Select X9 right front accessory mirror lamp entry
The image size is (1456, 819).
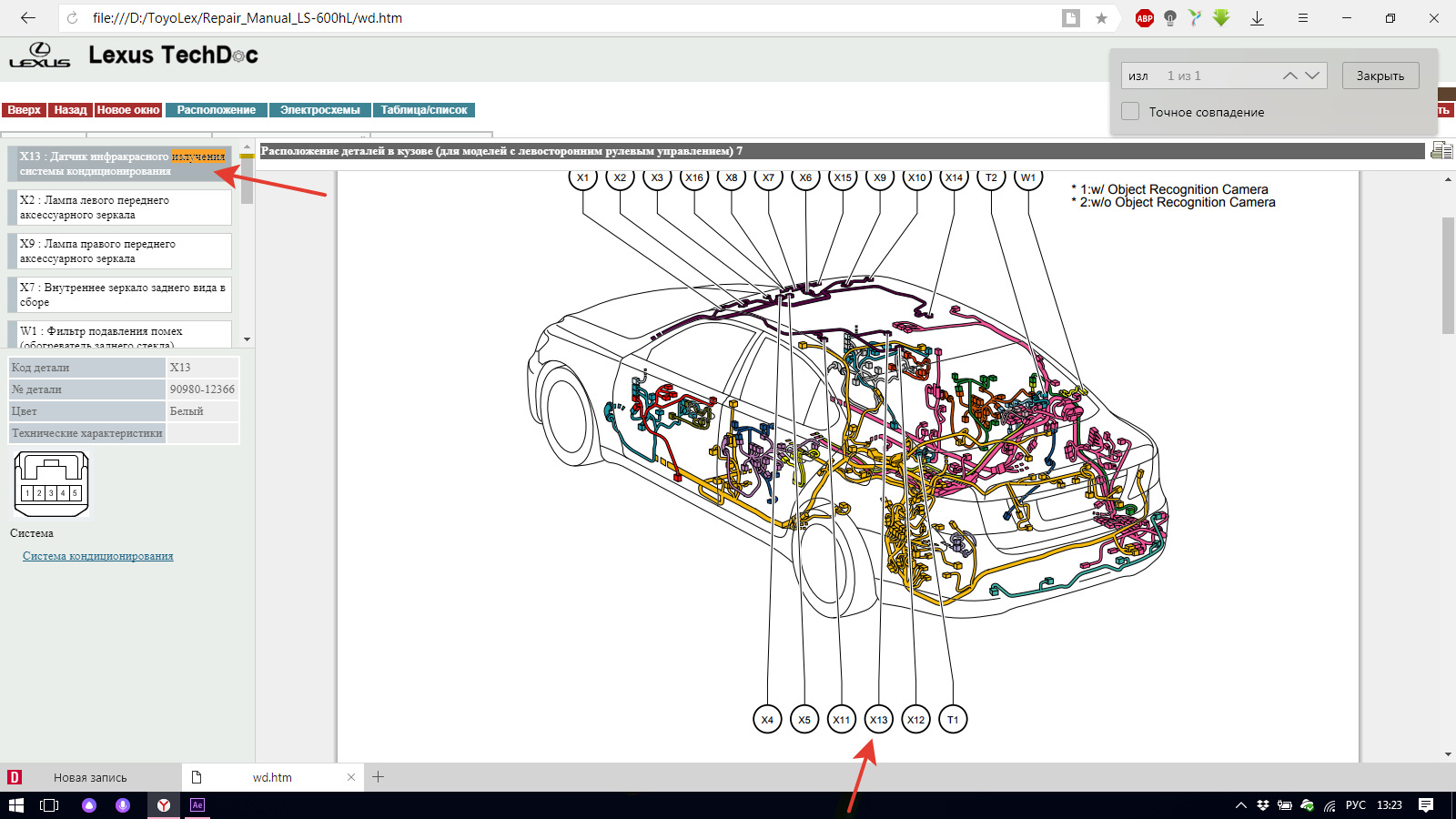click(x=119, y=251)
